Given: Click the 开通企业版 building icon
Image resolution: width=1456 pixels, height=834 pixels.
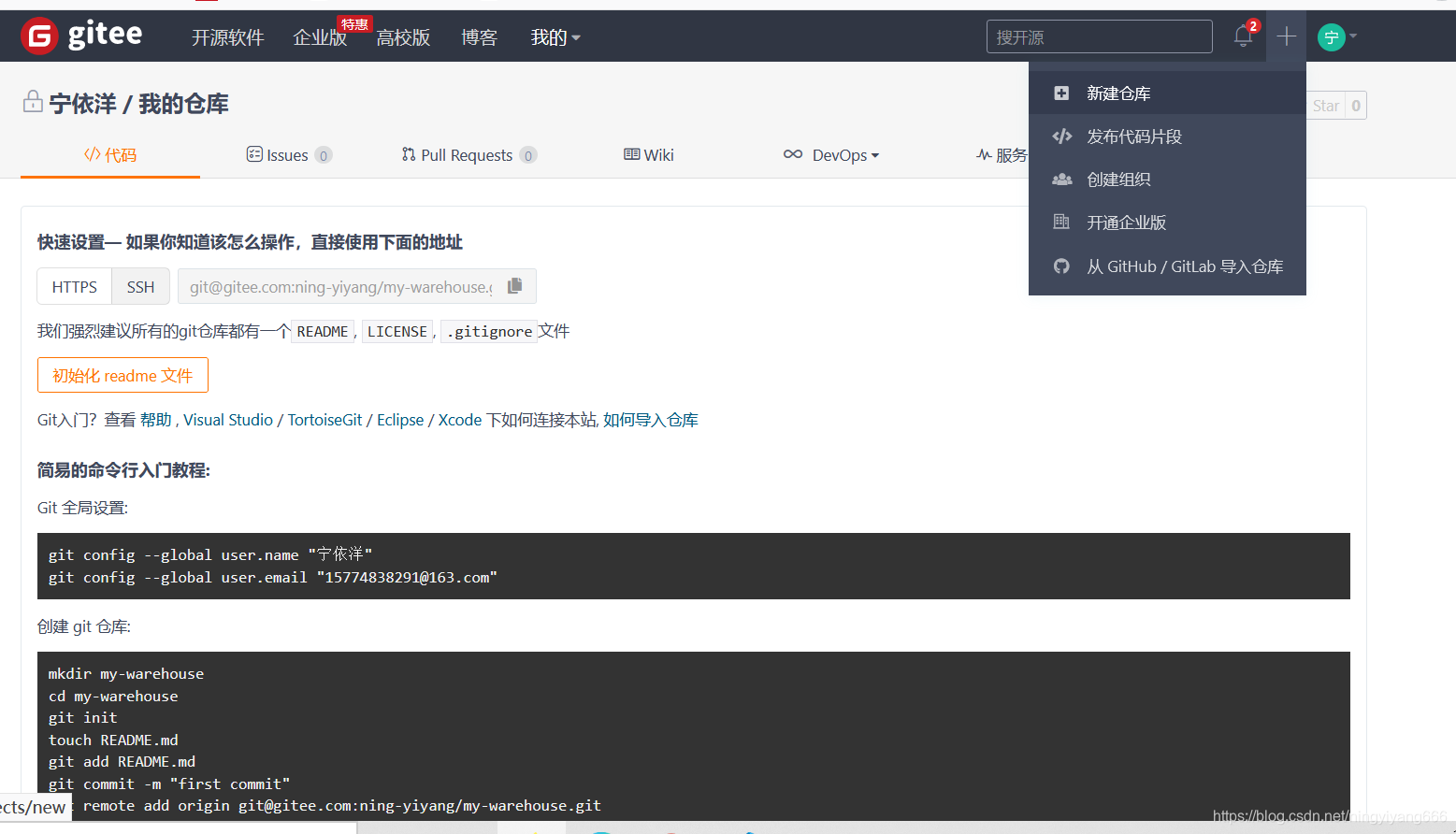Looking at the screenshot, I should (1061, 223).
